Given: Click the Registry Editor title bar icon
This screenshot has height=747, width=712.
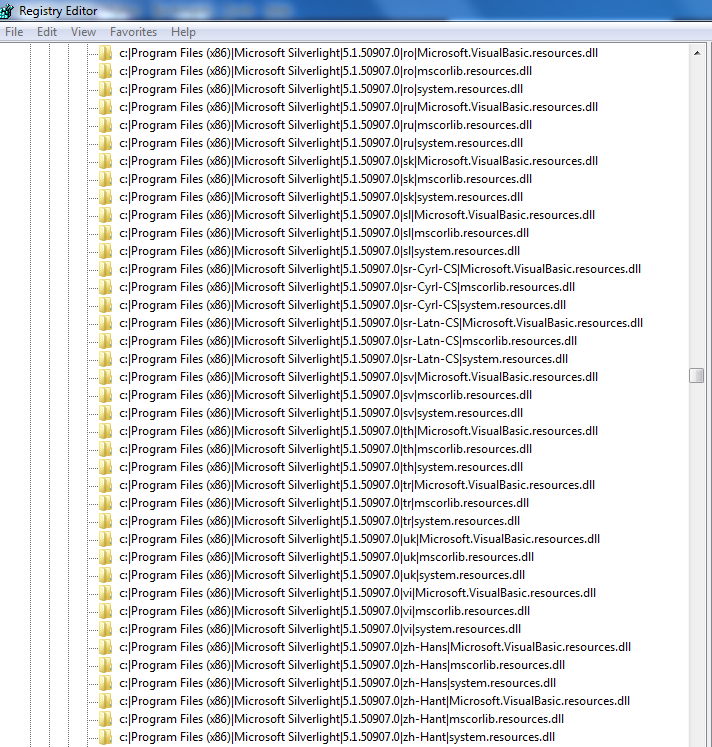Looking at the screenshot, I should click(x=7, y=10).
